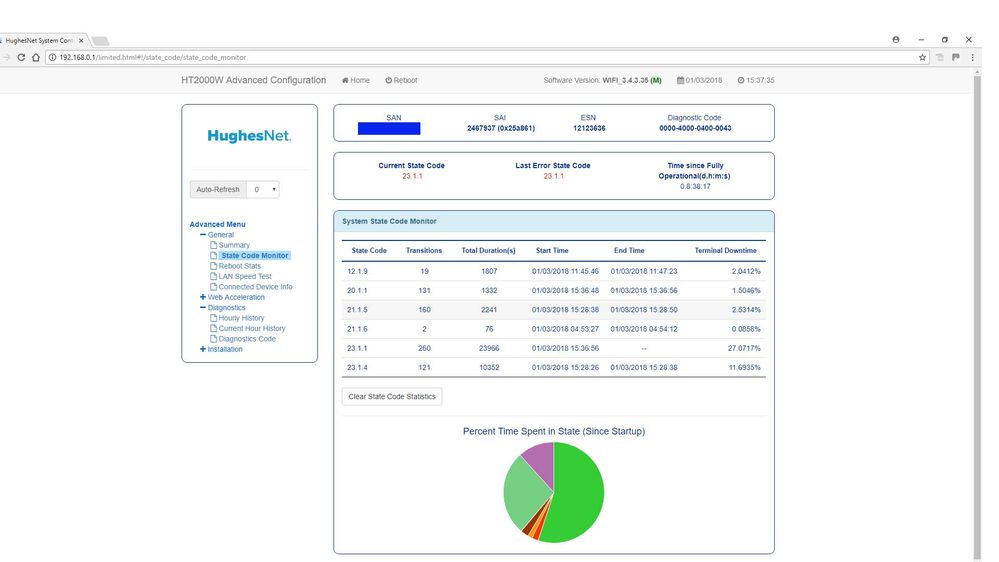Open the Chrome three-dot menu
The height and width of the screenshot is (562, 999).
point(972,58)
